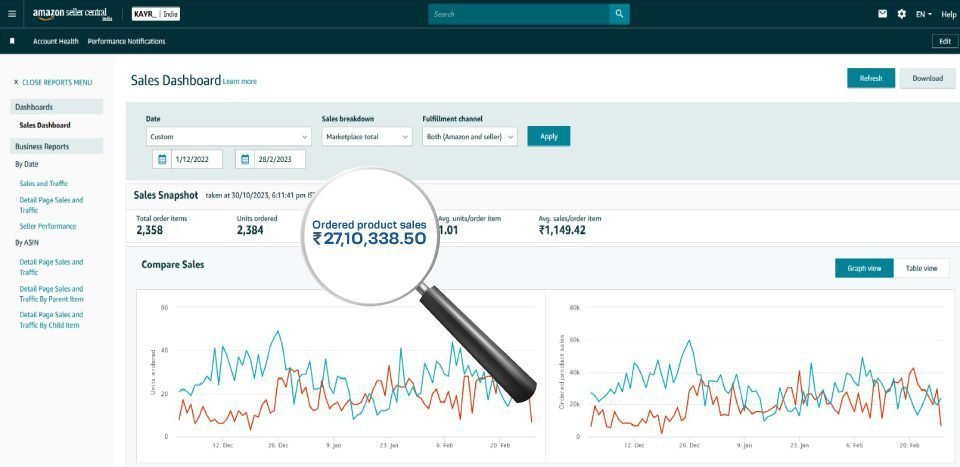The width and height of the screenshot is (960, 467).
Task: Click the search magnifier button
Action: [x=620, y=14]
